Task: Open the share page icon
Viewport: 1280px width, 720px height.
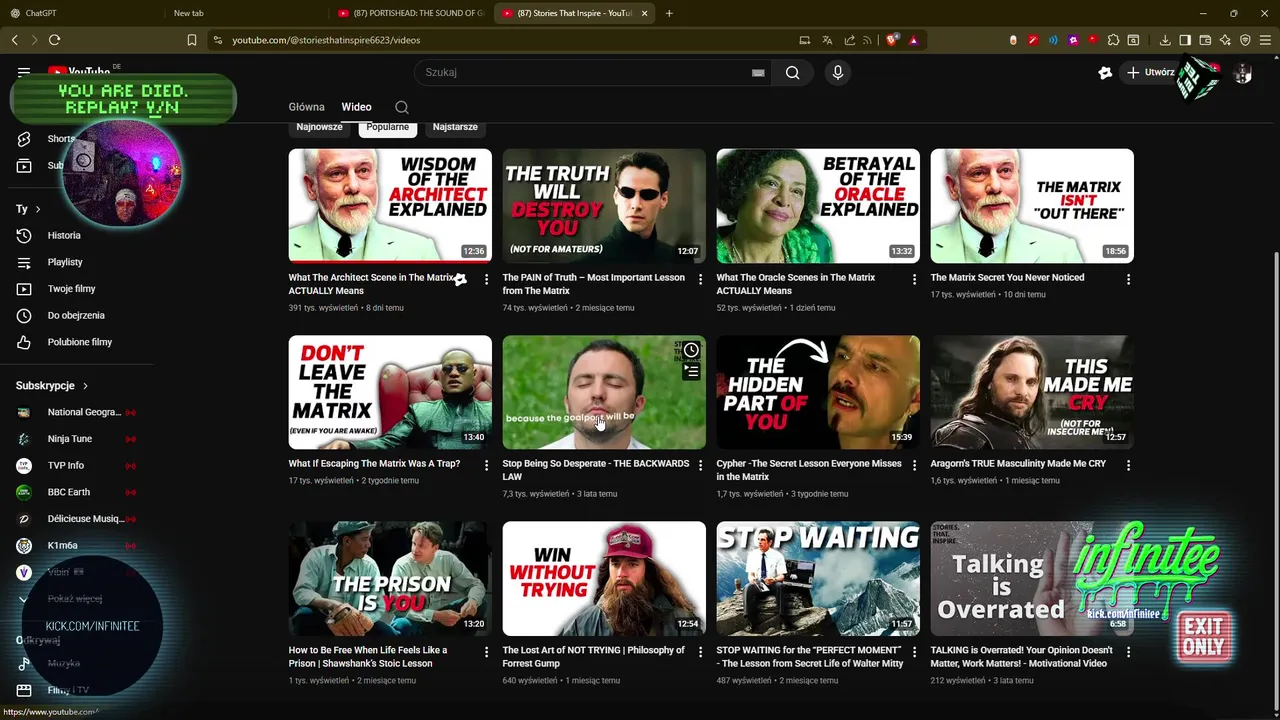Action: point(850,40)
